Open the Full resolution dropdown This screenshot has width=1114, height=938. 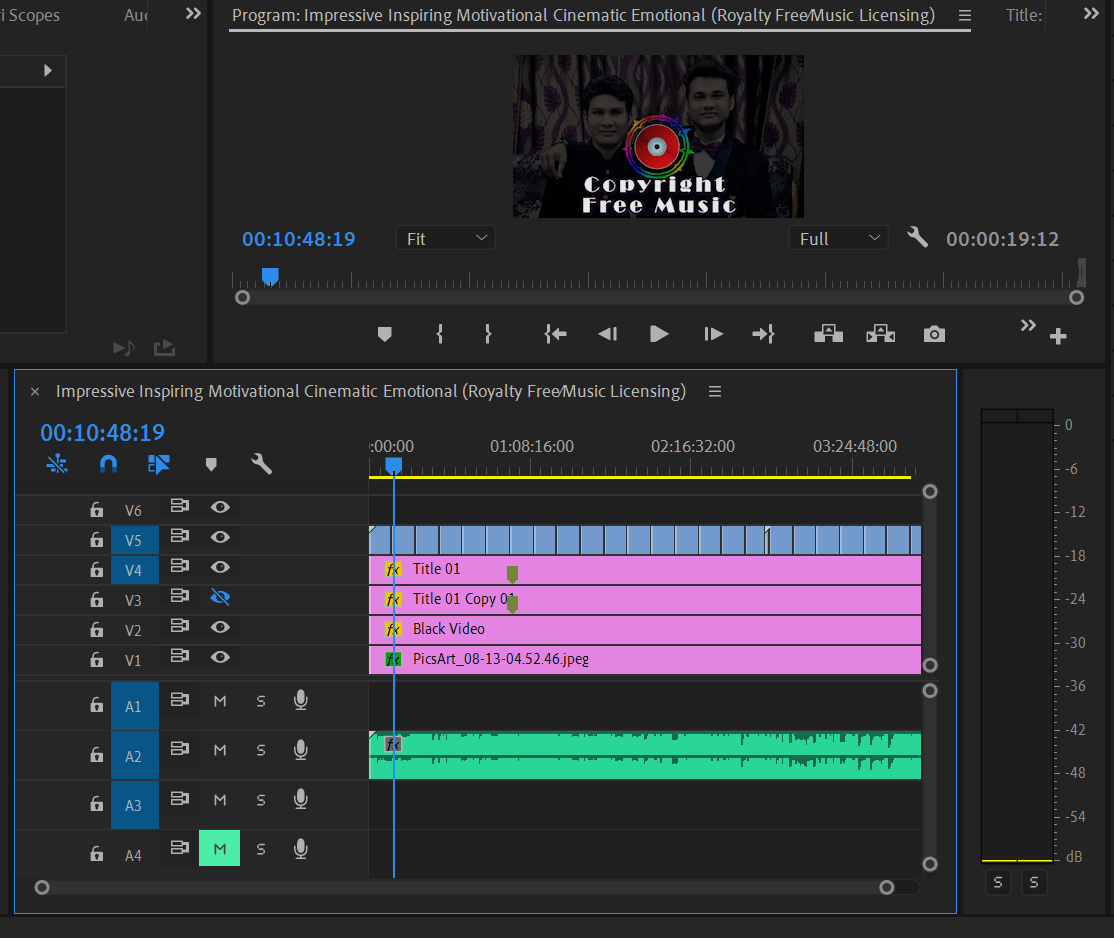click(838, 237)
